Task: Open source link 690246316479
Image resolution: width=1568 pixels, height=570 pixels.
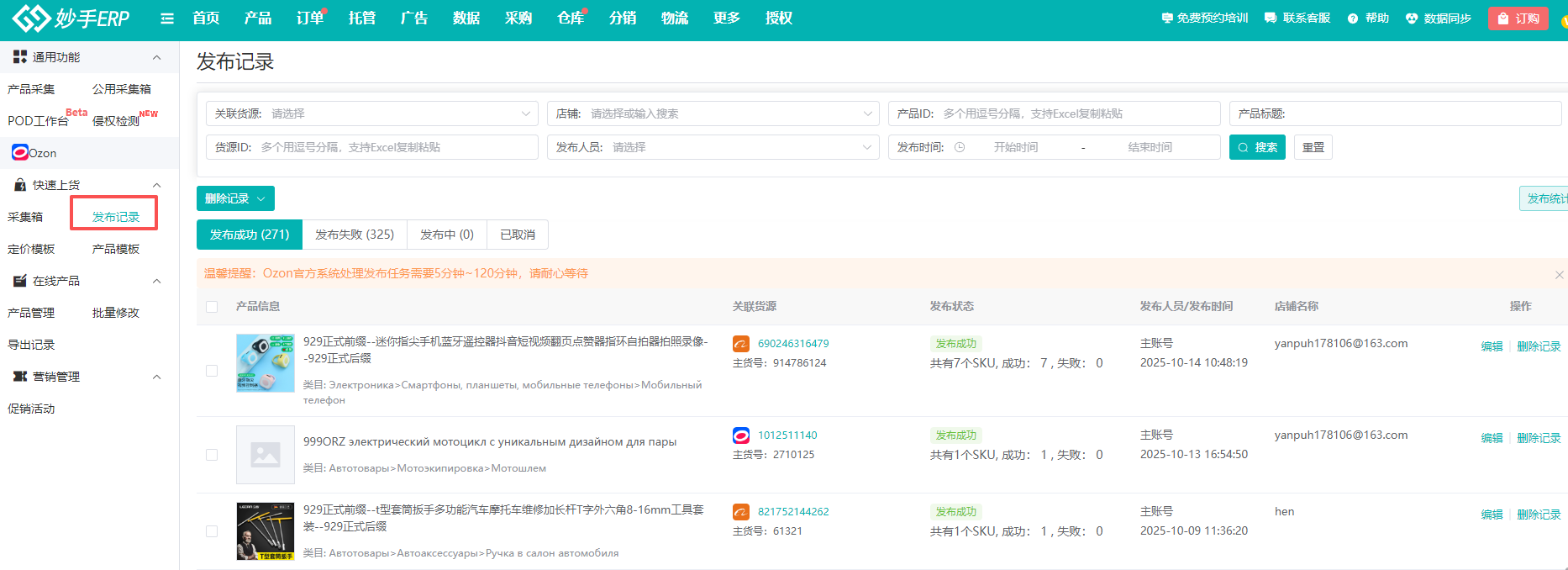Action: click(793, 344)
